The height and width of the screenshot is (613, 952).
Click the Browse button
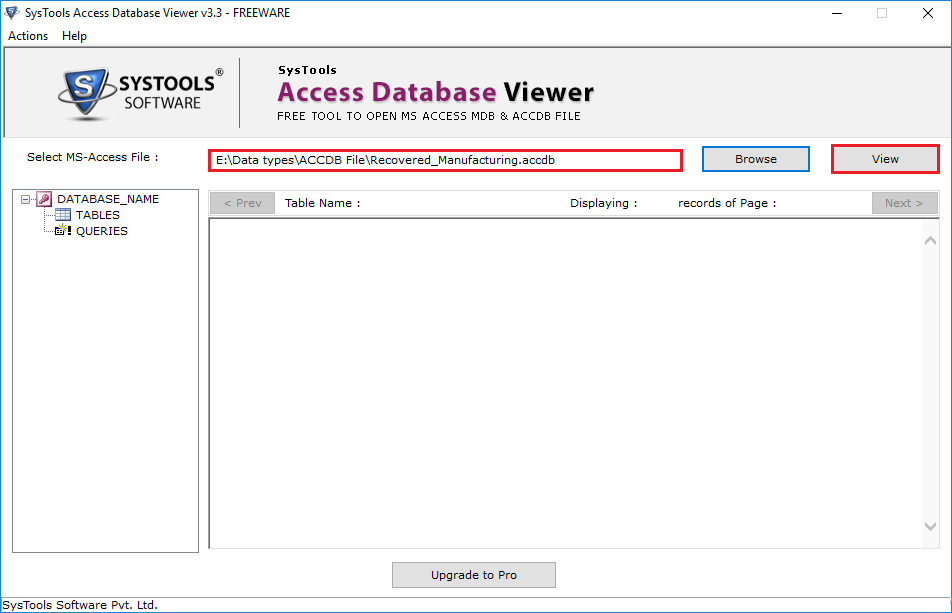755,159
